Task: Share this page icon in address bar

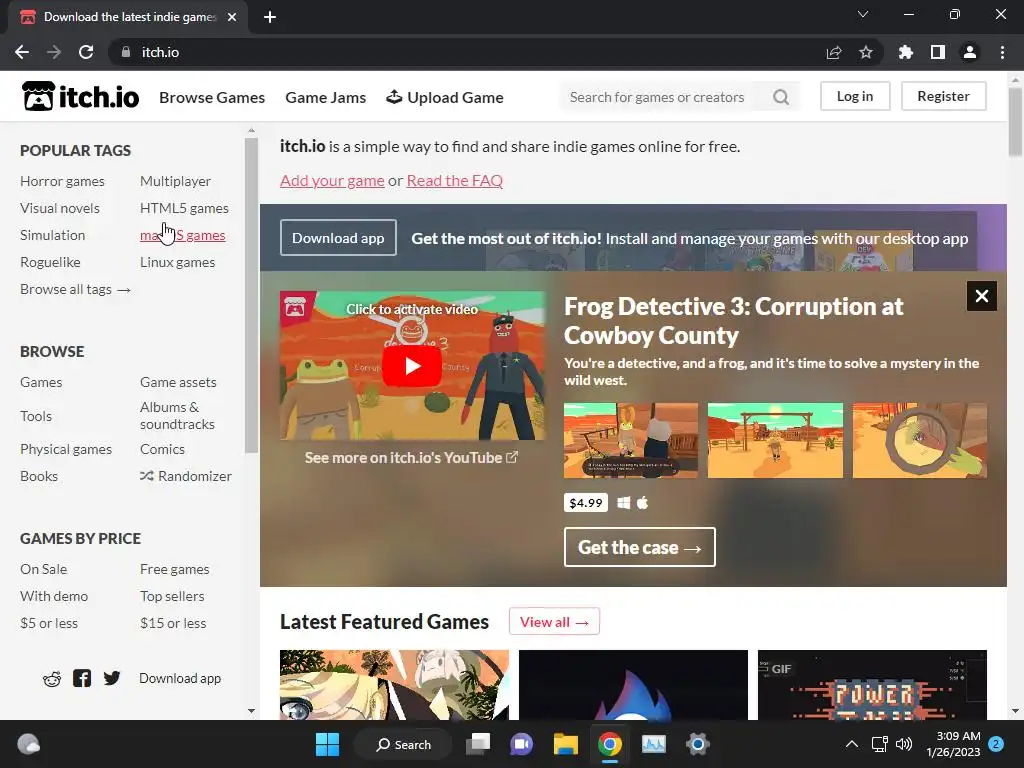Action: [x=834, y=52]
